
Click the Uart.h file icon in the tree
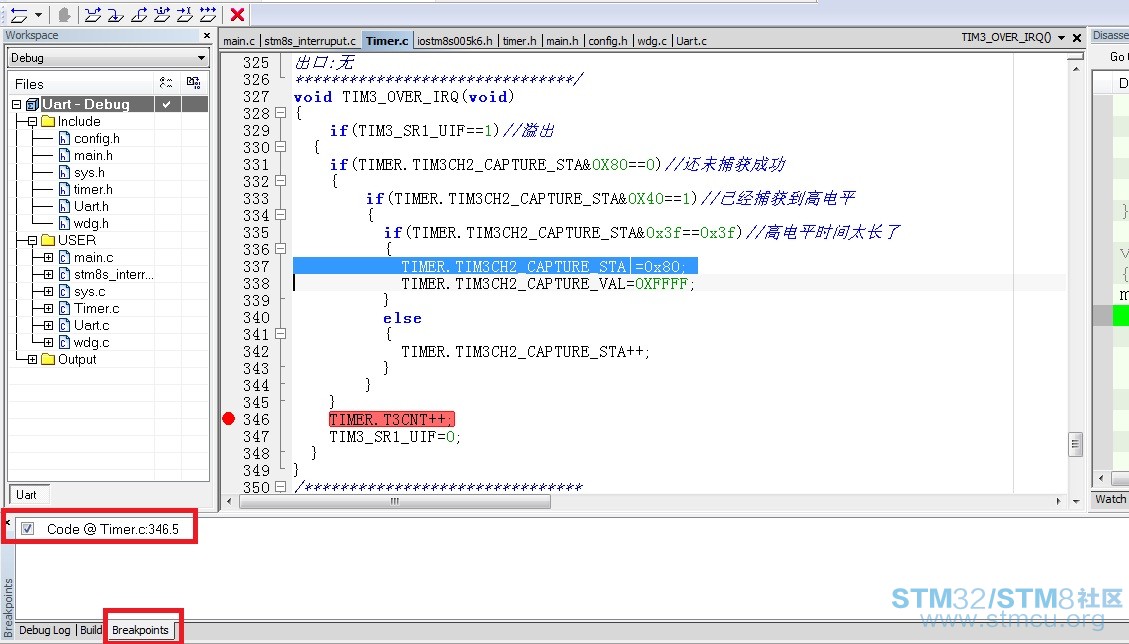tap(65, 207)
